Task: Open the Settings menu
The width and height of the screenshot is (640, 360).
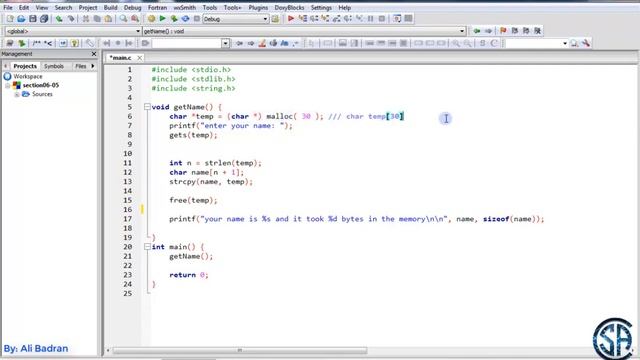Action: (321, 7)
